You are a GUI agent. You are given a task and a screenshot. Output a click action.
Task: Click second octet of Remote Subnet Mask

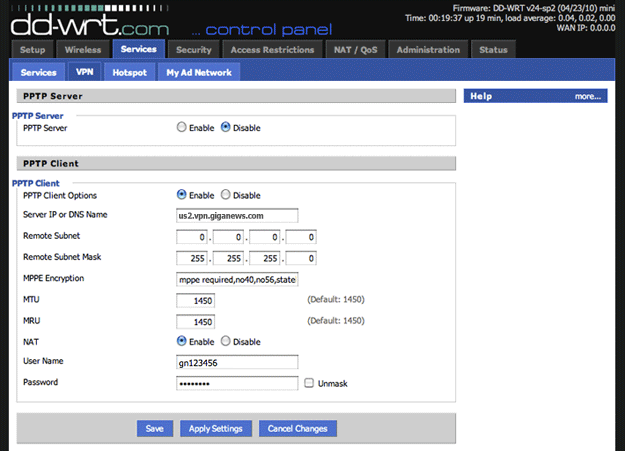click(x=228, y=258)
